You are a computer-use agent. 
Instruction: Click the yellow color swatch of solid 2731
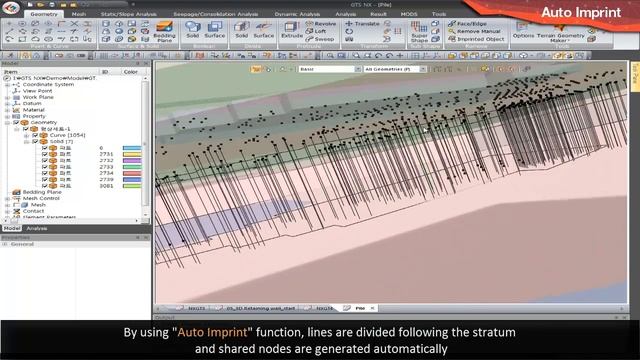tap(132, 154)
